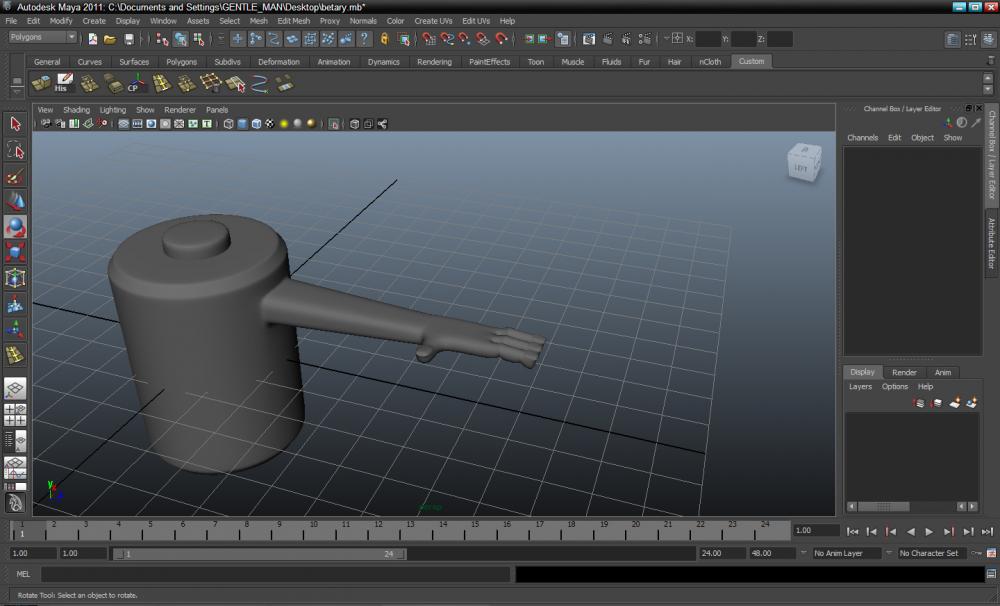Viewport: 1000px width, 606px height.
Task: Save the scene with the floppy icon
Action: tap(129, 39)
